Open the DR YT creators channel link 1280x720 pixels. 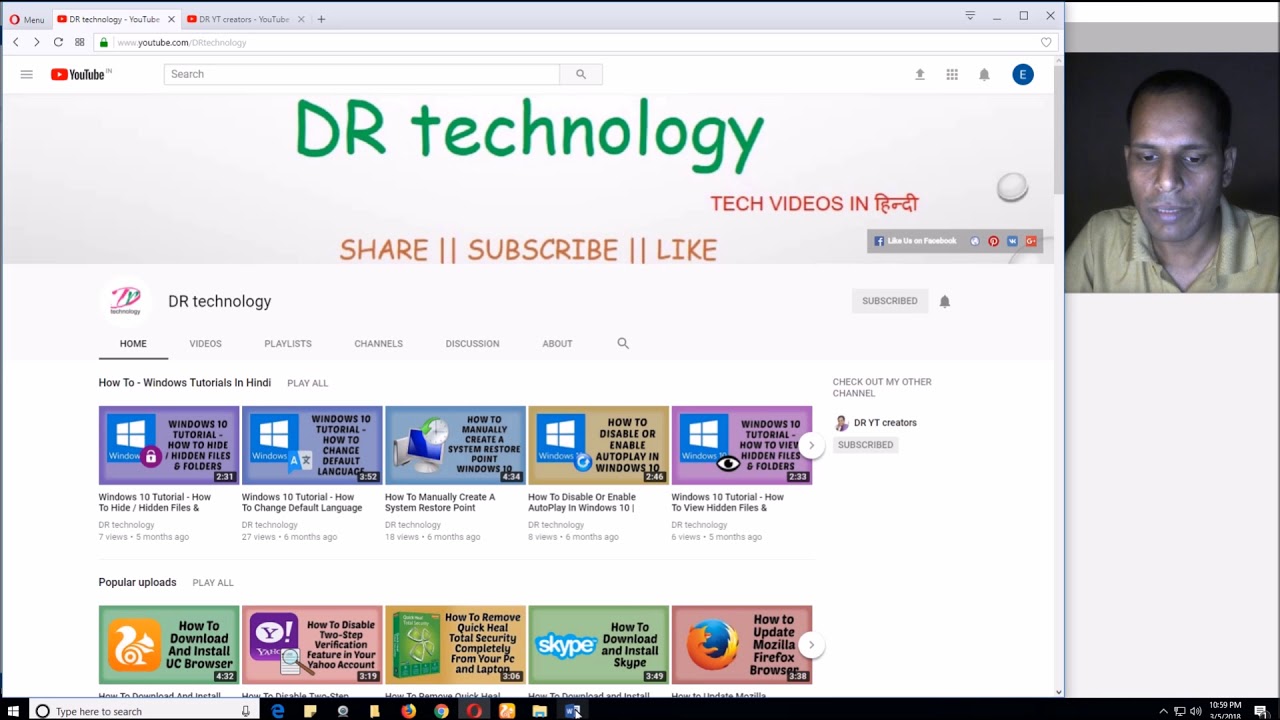click(x=885, y=423)
